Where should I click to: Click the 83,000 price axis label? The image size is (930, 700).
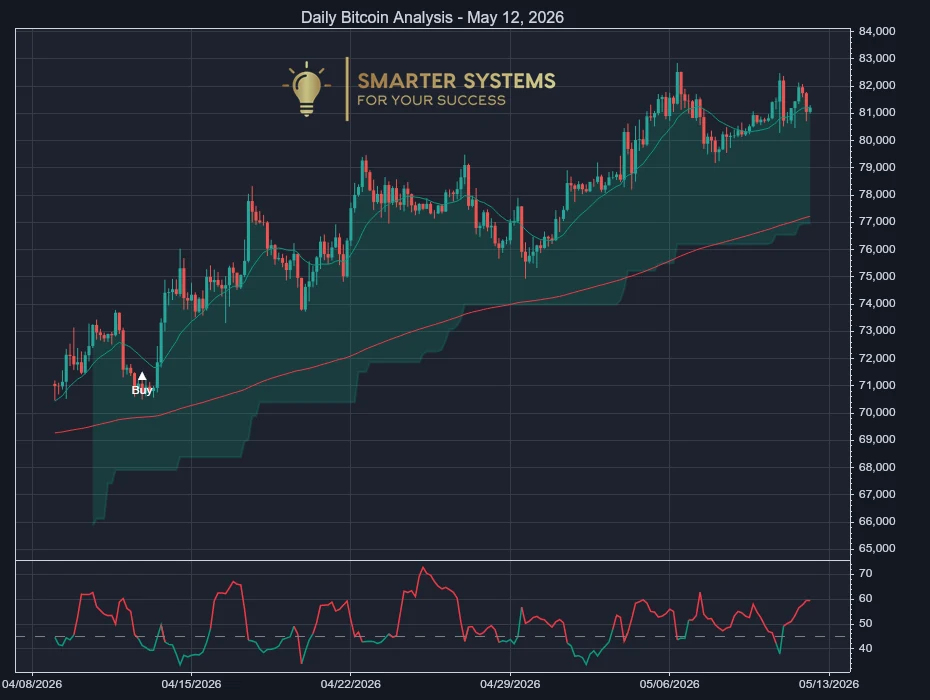pos(877,58)
